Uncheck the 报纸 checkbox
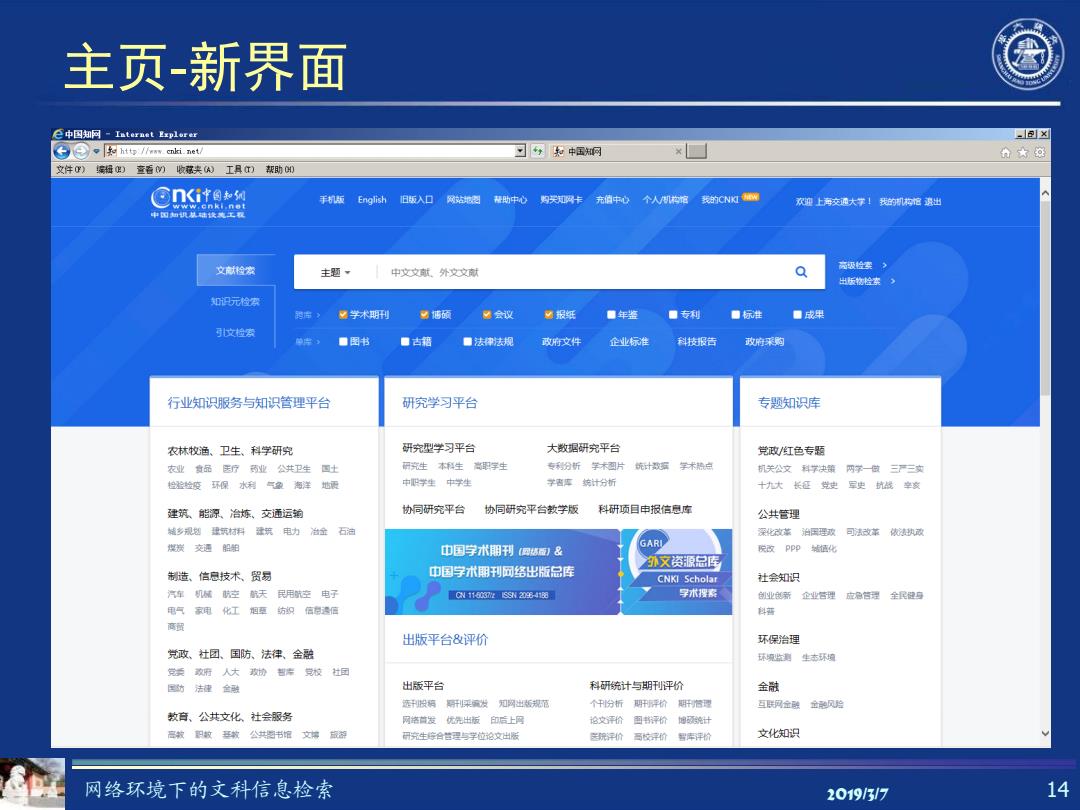This screenshot has height=810, width=1080. tap(549, 315)
